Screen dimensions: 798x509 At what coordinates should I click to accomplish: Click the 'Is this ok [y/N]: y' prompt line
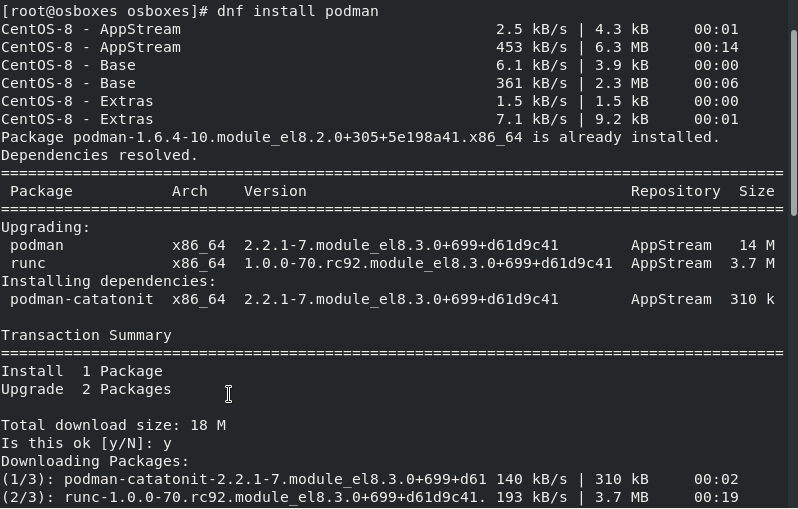87,443
